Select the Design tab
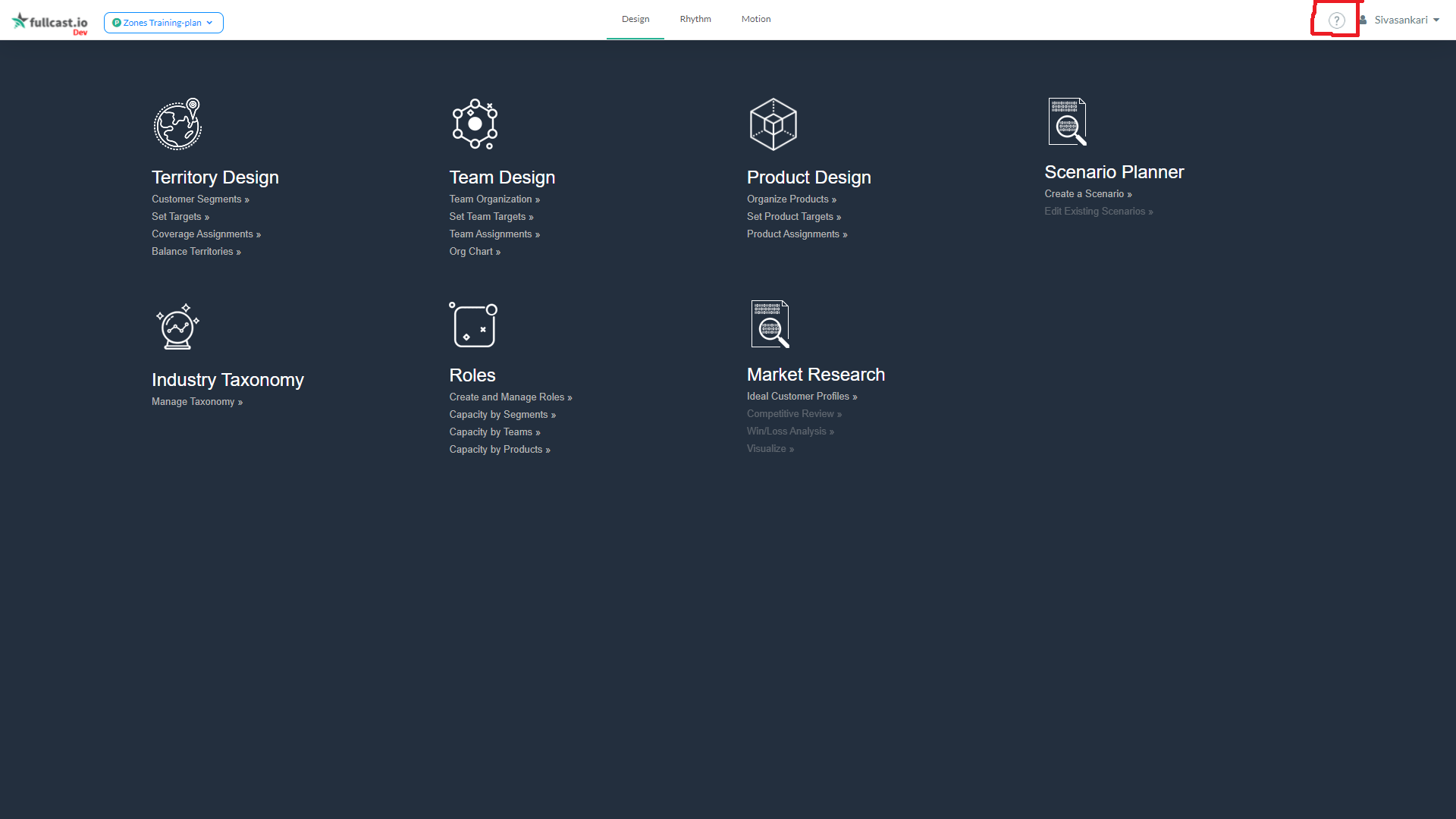Viewport: 1456px width, 819px height. 635,19
